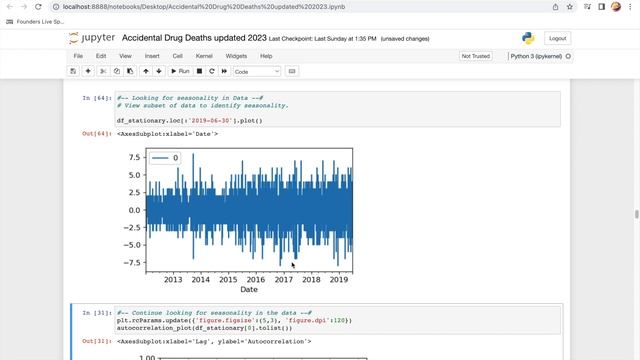Click the (unsaved changes) status text

[405, 39]
